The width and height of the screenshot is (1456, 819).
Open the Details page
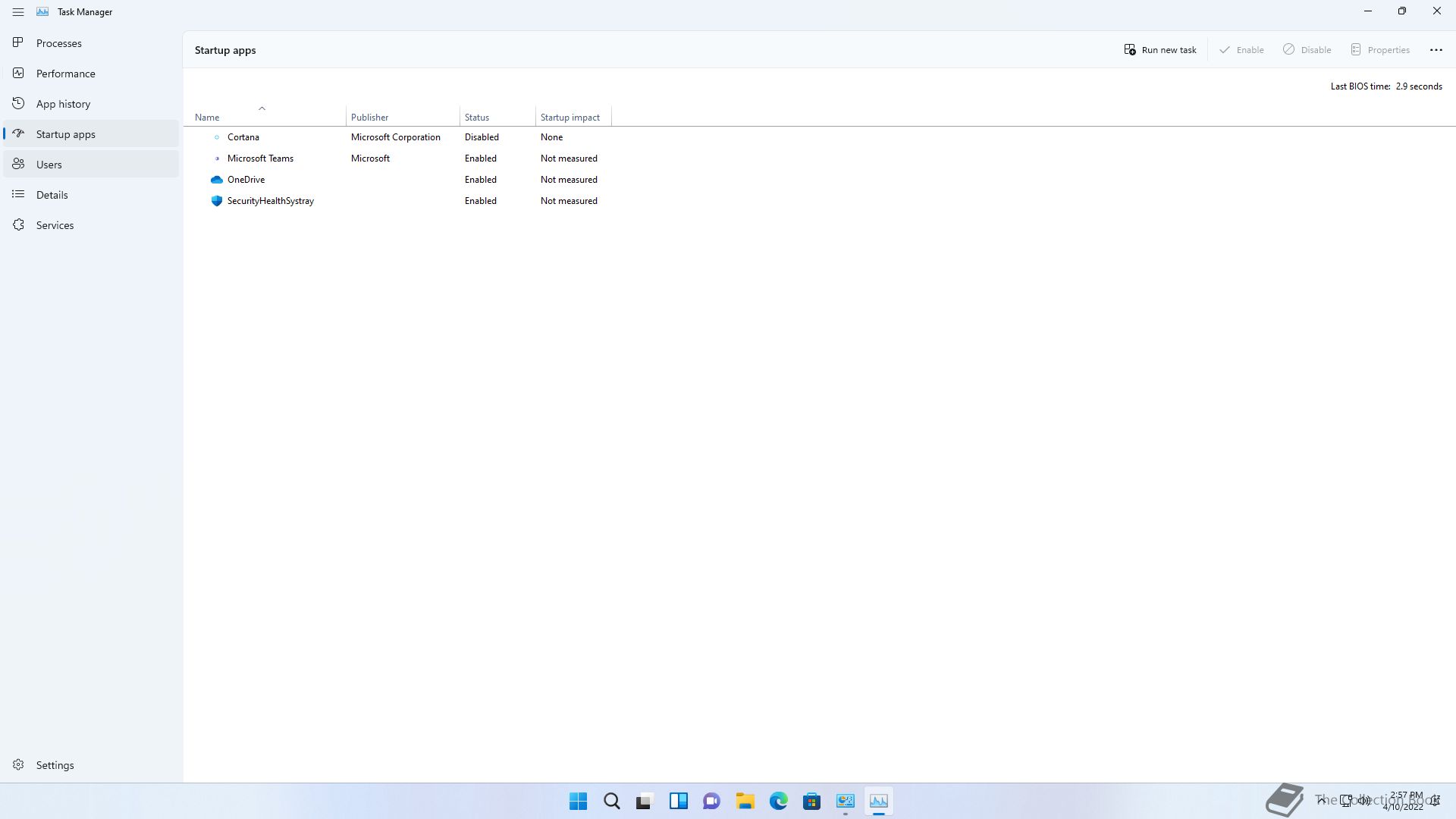pyautogui.click(x=91, y=195)
